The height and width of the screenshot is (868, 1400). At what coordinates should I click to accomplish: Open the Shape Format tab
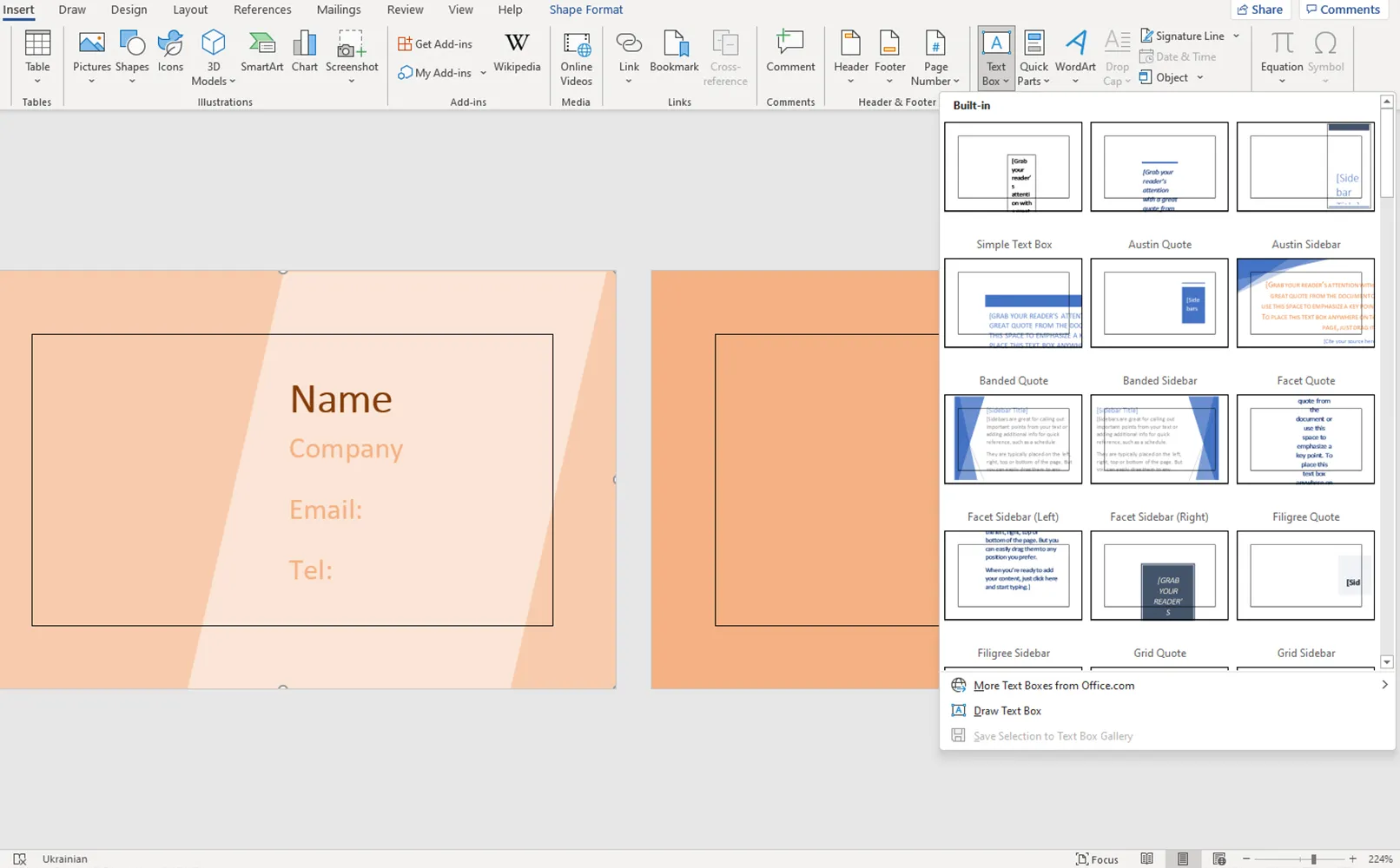[x=586, y=10]
